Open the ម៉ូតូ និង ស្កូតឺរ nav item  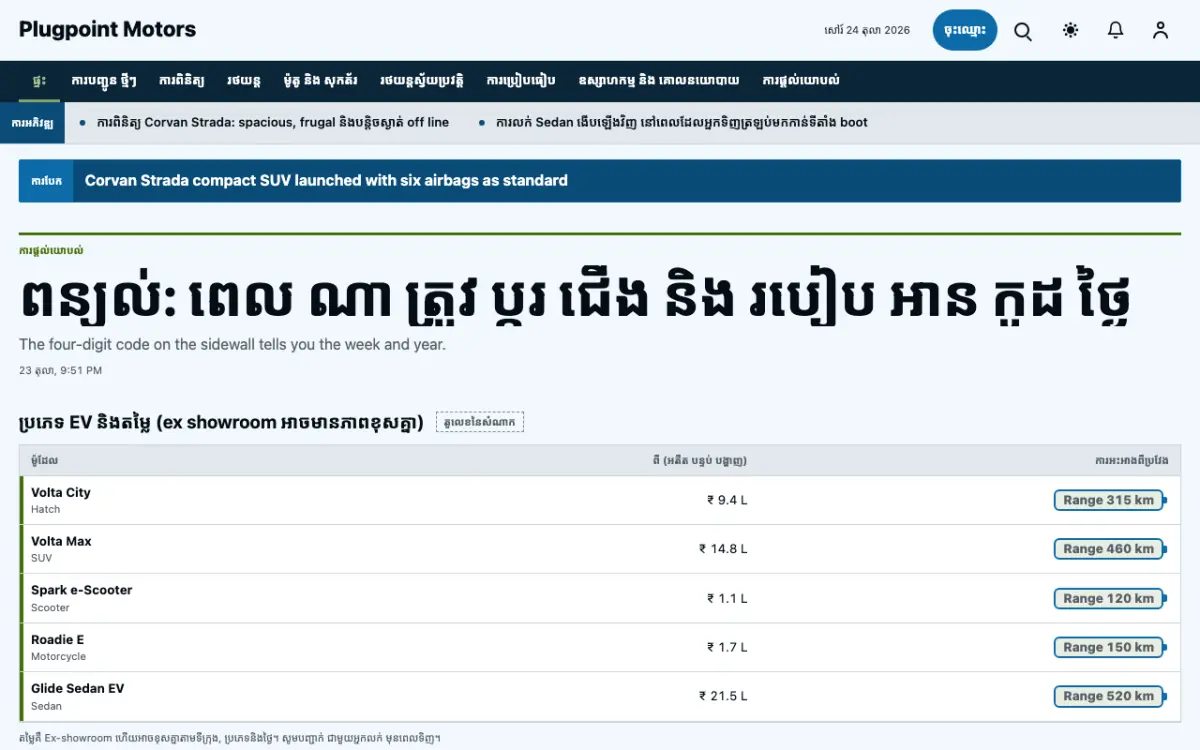pyautogui.click(x=318, y=81)
